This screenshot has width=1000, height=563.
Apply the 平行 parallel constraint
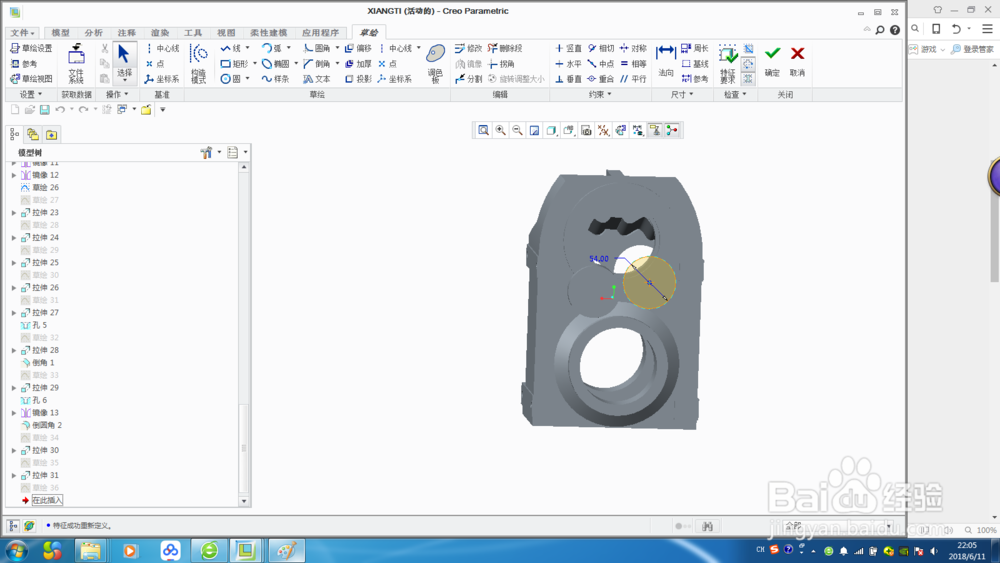(633, 79)
